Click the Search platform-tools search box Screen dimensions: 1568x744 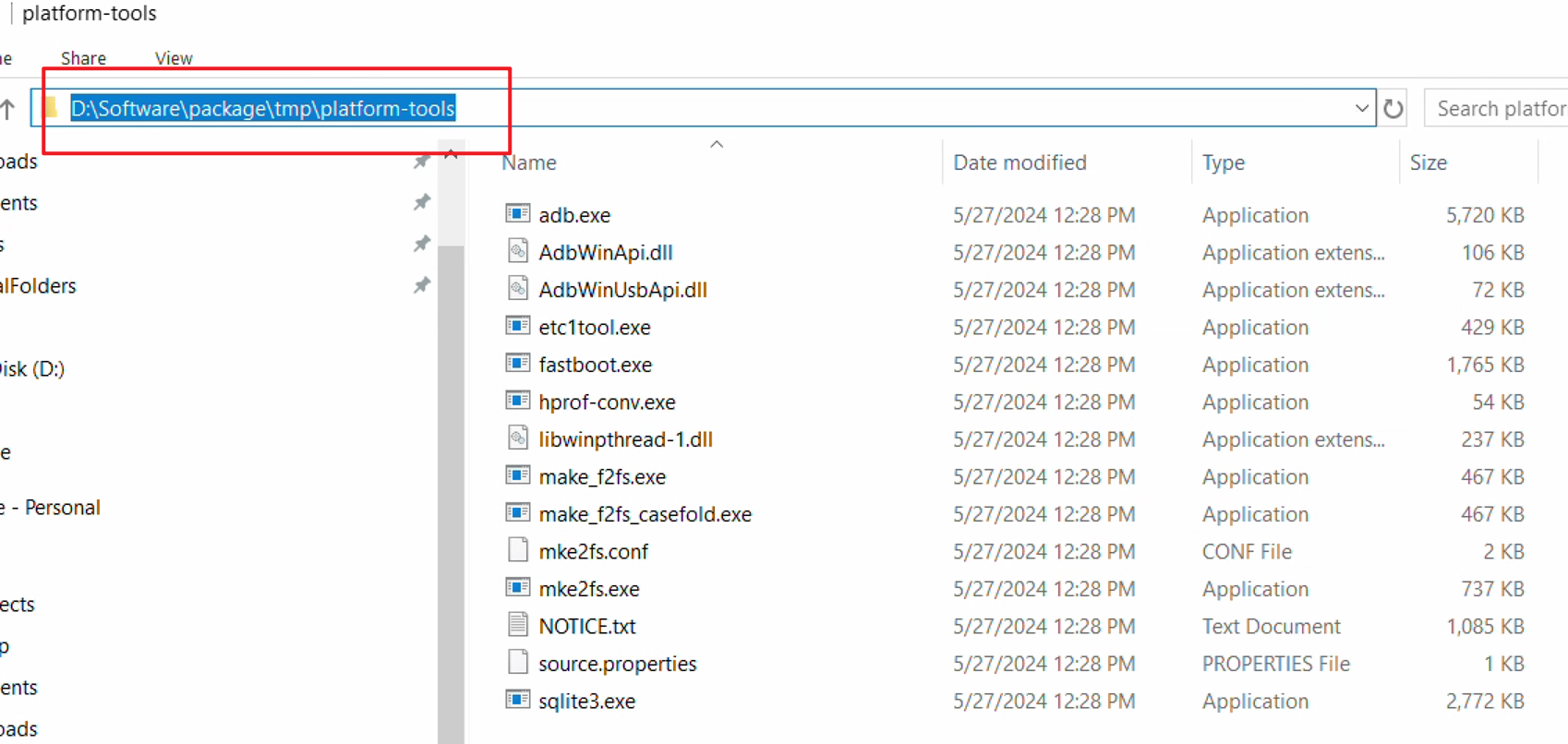(1500, 109)
